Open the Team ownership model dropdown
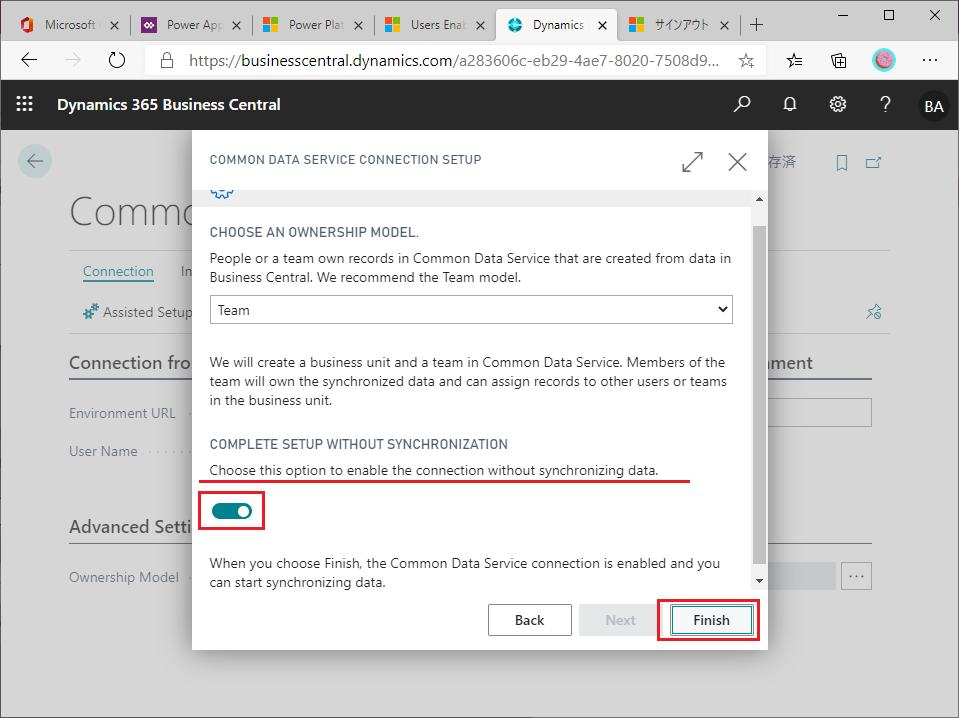This screenshot has height=718, width=959. point(471,309)
